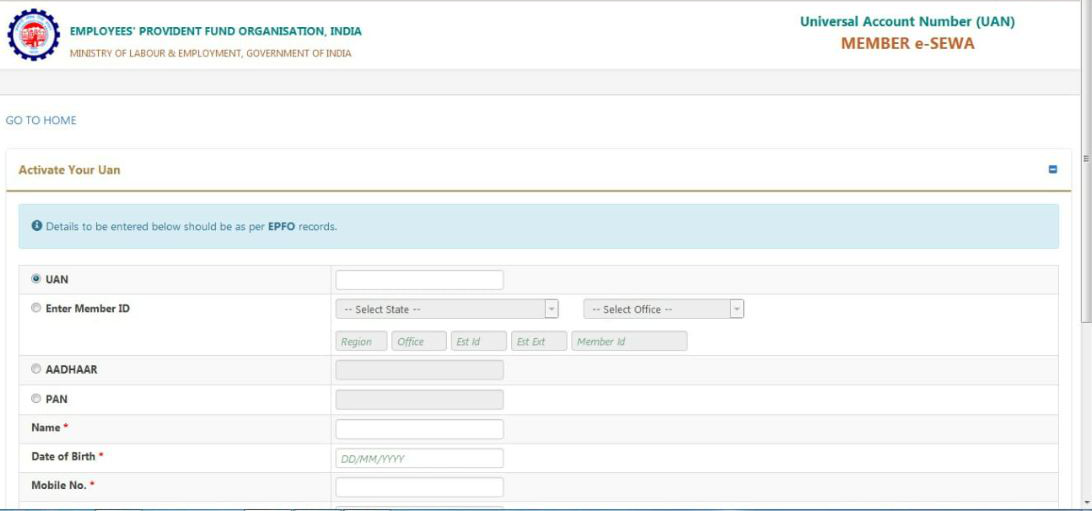This screenshot has height=511, width=1092.
Task: Click the Region code field
Action: coord(361,342)
